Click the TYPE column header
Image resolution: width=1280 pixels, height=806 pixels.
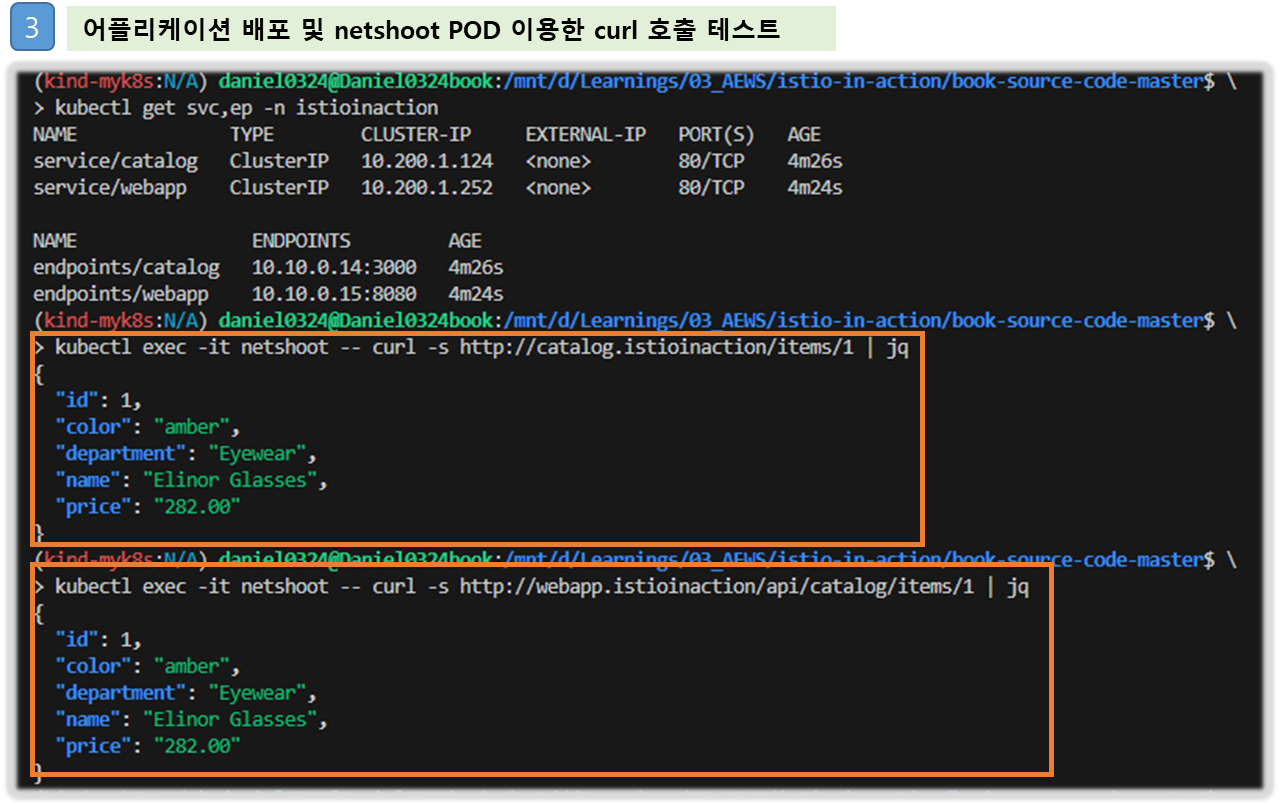tap(252, 134)
